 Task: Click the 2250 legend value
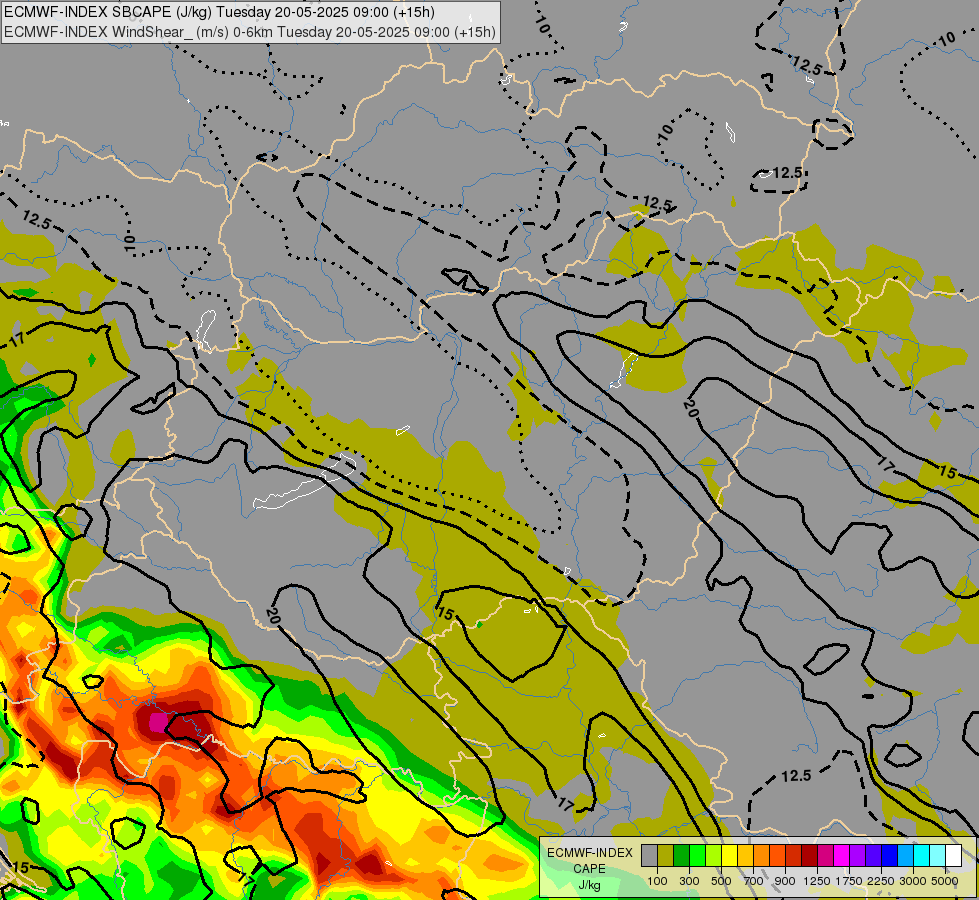tap(881, 881)
